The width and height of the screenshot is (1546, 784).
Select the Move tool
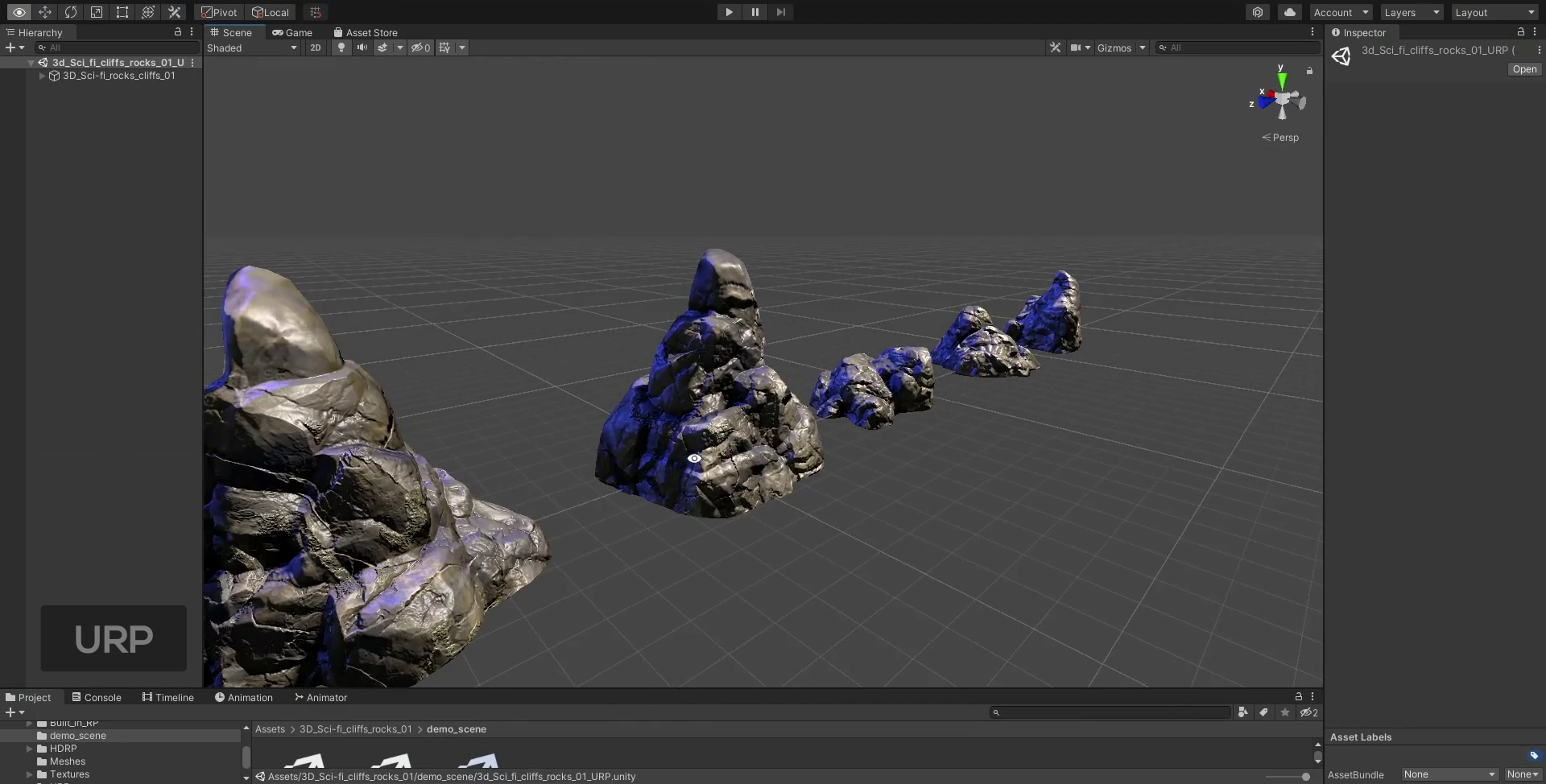coord(45,12)
